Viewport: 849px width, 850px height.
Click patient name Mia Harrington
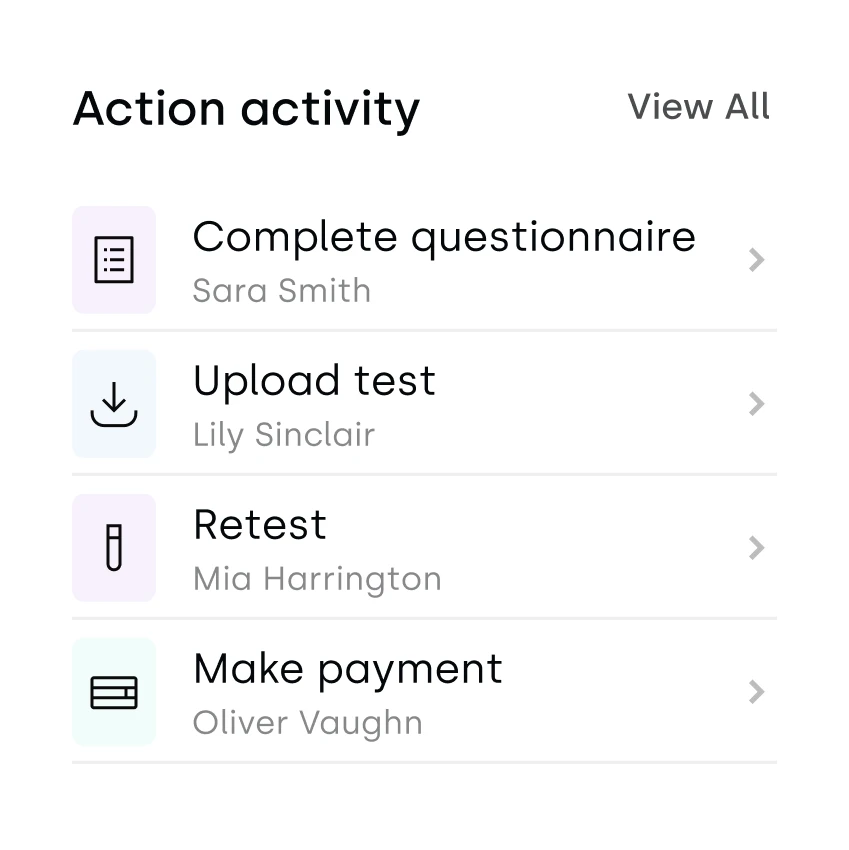[317, 579]
